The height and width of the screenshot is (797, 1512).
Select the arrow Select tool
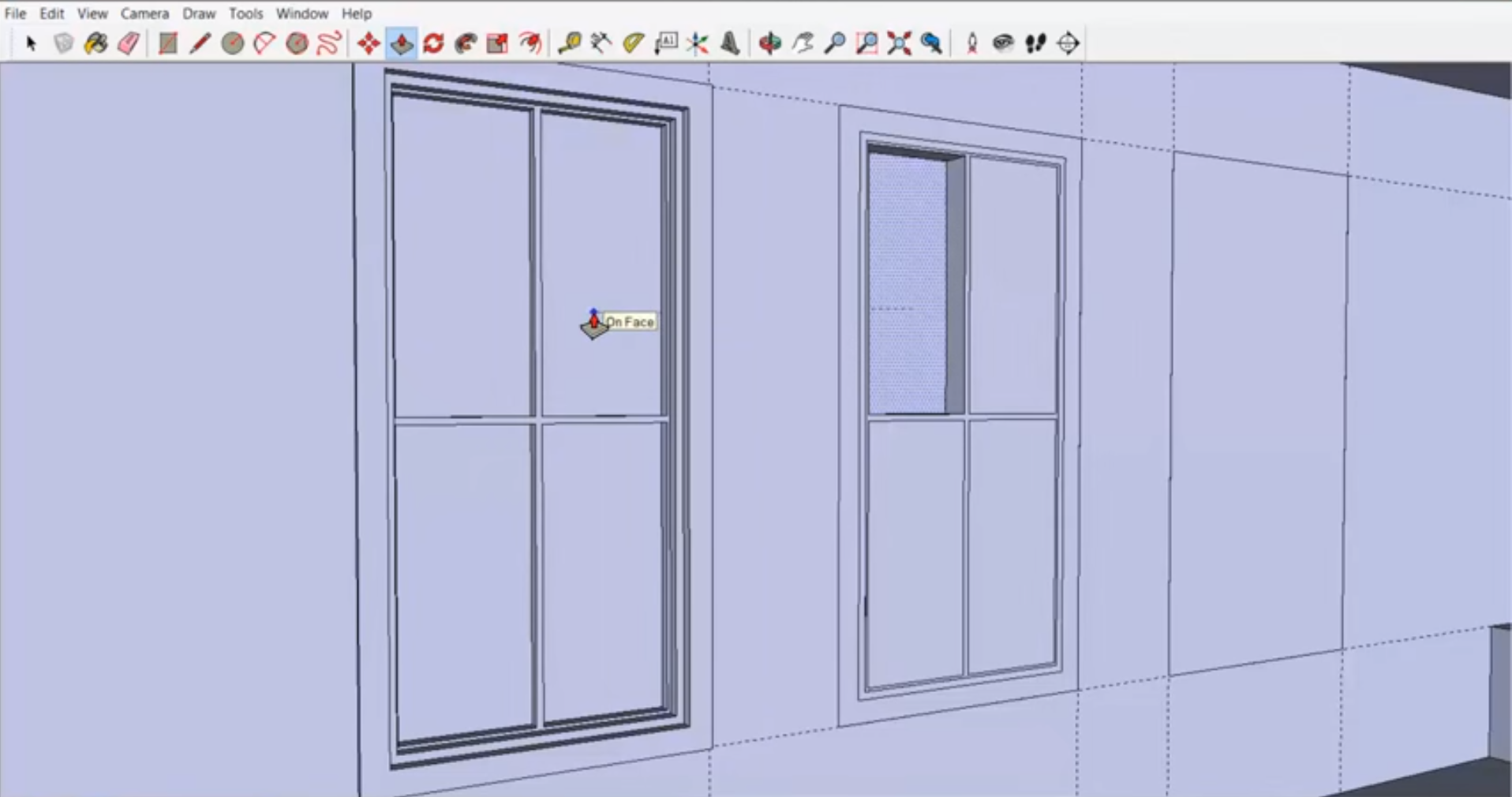coord(31,43)
